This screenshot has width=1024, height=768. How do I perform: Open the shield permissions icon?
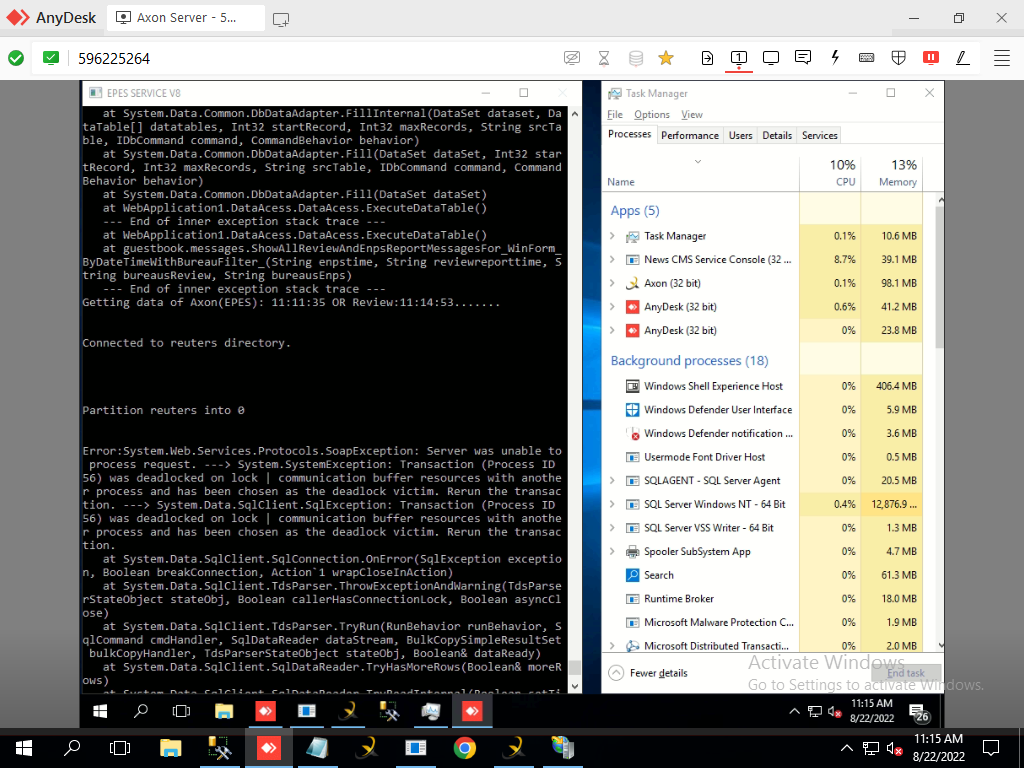pyautogui.click(x=898, y=58)
